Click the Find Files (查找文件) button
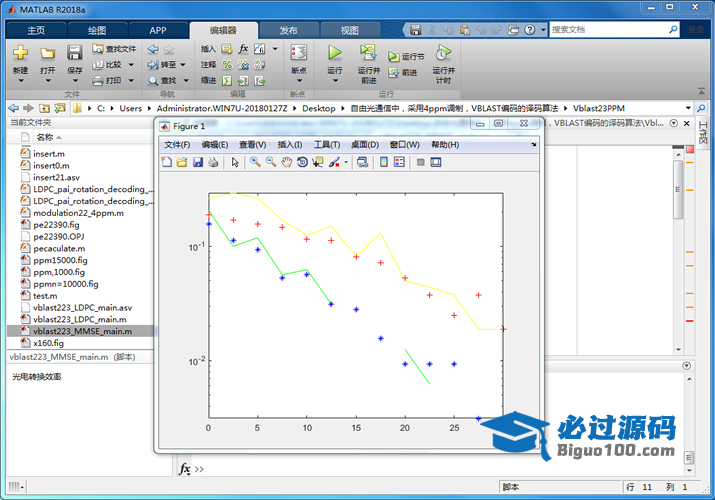715x500 pixels. (114, 48)
